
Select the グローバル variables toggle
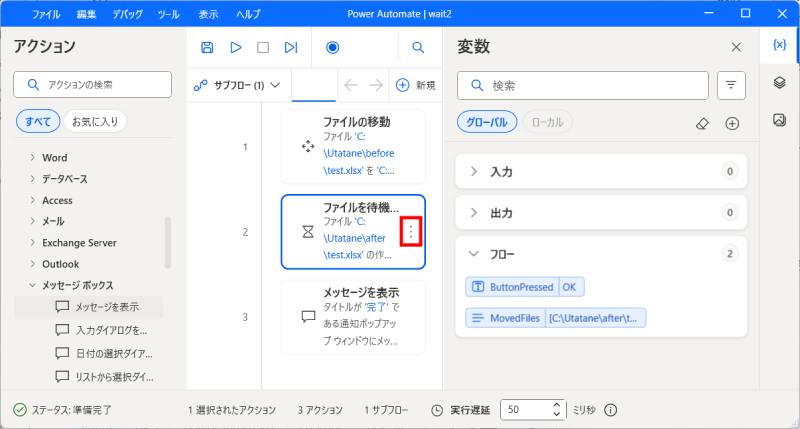[487, 122]
